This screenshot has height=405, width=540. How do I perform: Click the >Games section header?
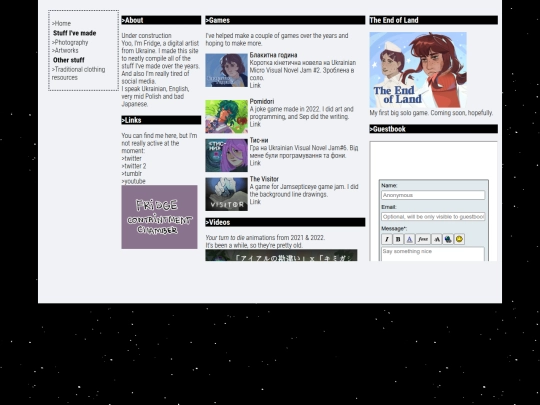(x=285, y=20)
